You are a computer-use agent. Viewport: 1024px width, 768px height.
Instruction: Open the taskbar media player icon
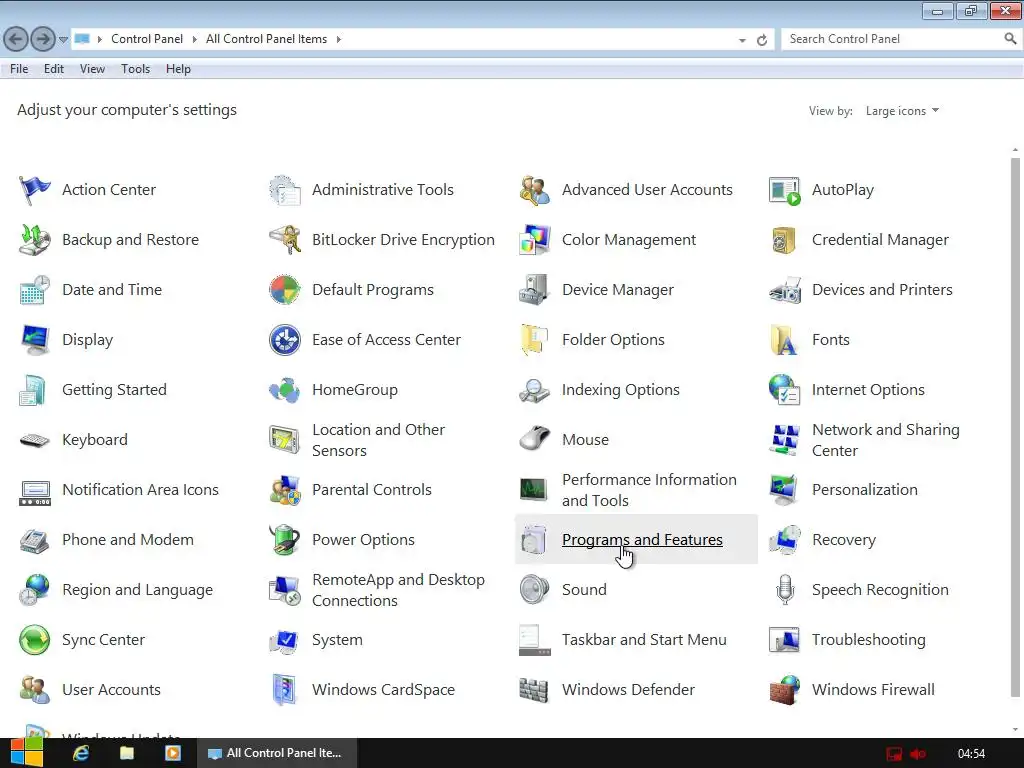[x=172, y=754]
